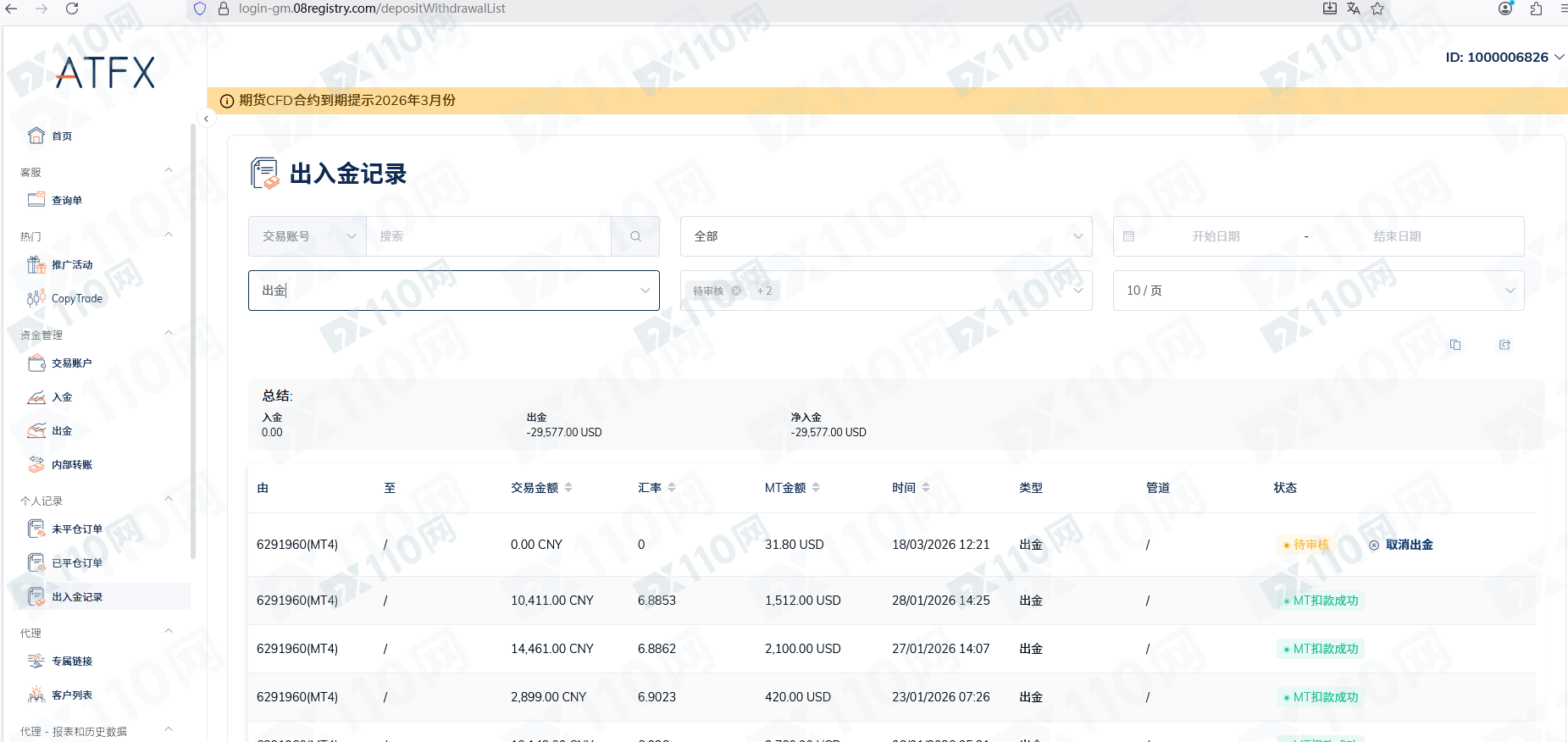The height and width of the screenshot is (742, 1568).
Task: Click the browser bookmark star icon
Action: [1377, 8]
